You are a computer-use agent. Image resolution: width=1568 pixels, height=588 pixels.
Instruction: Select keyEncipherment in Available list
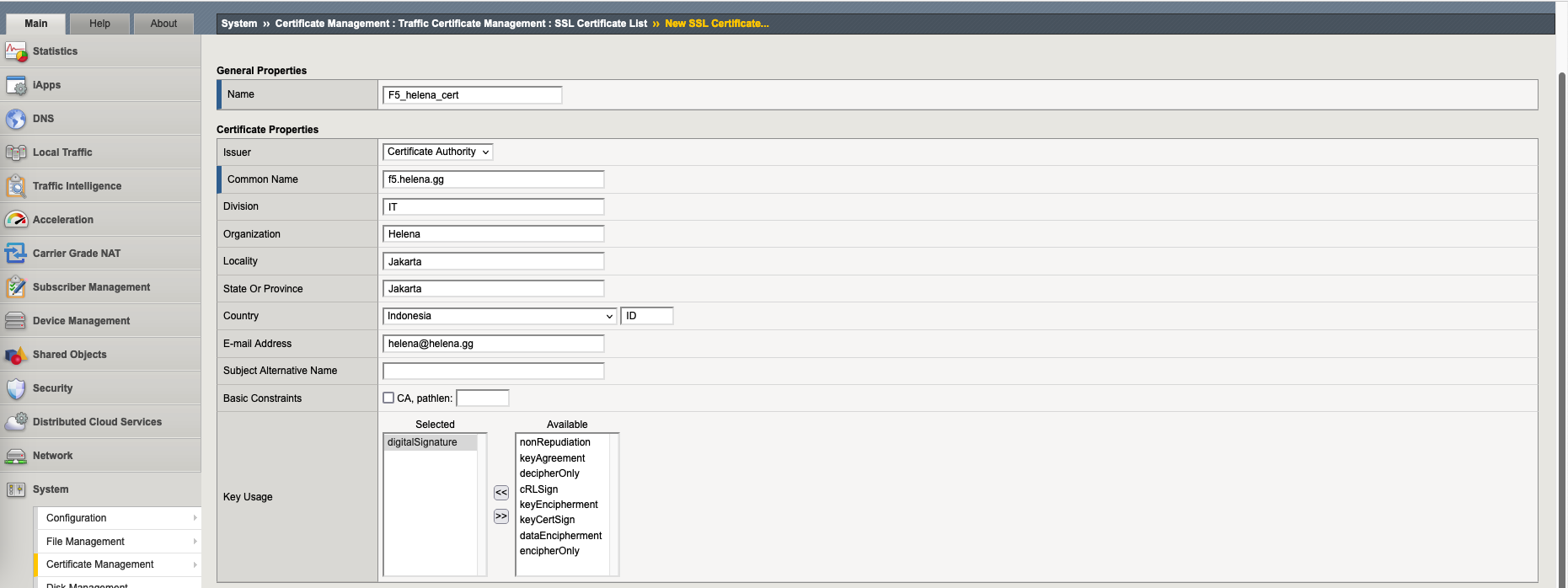pos(559,505)
